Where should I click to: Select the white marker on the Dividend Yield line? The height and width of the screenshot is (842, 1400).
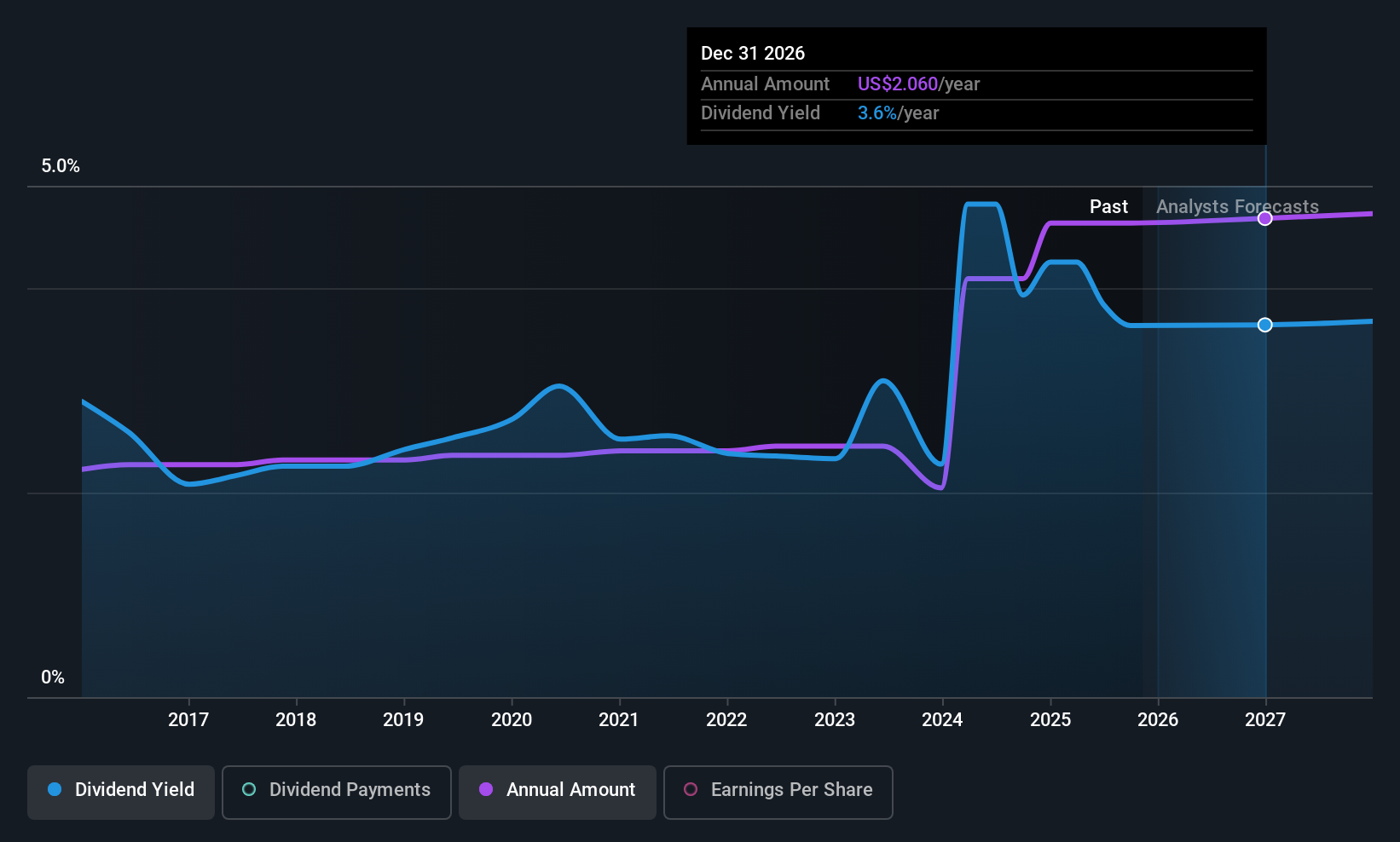click(x=1264, y=325)
